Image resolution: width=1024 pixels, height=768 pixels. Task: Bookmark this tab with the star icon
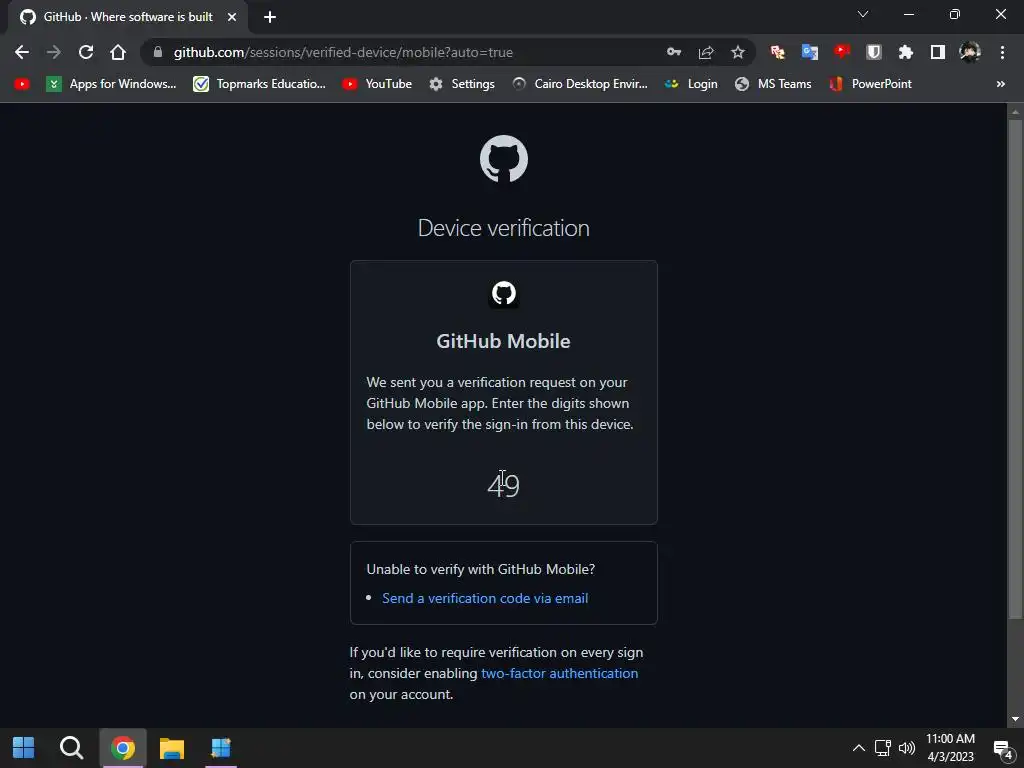coord(737,52)
